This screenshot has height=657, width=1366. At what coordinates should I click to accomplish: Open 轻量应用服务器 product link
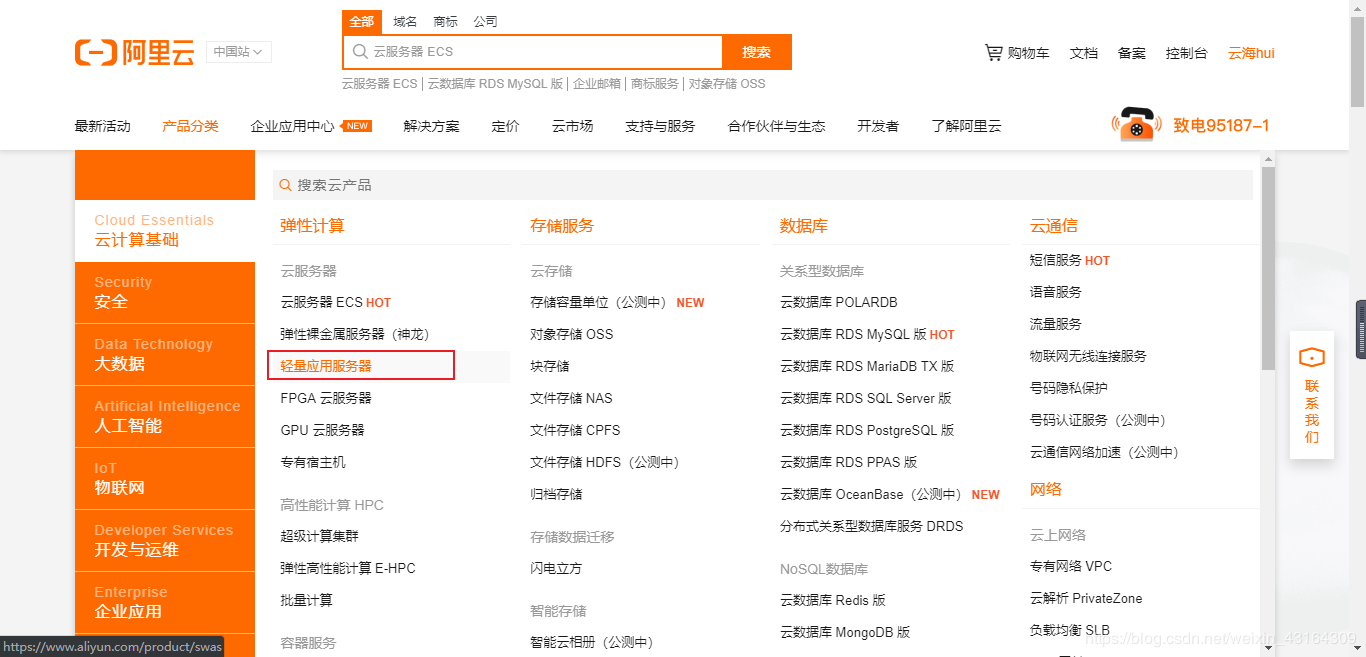pyautogui.click(x=326, y=366)
